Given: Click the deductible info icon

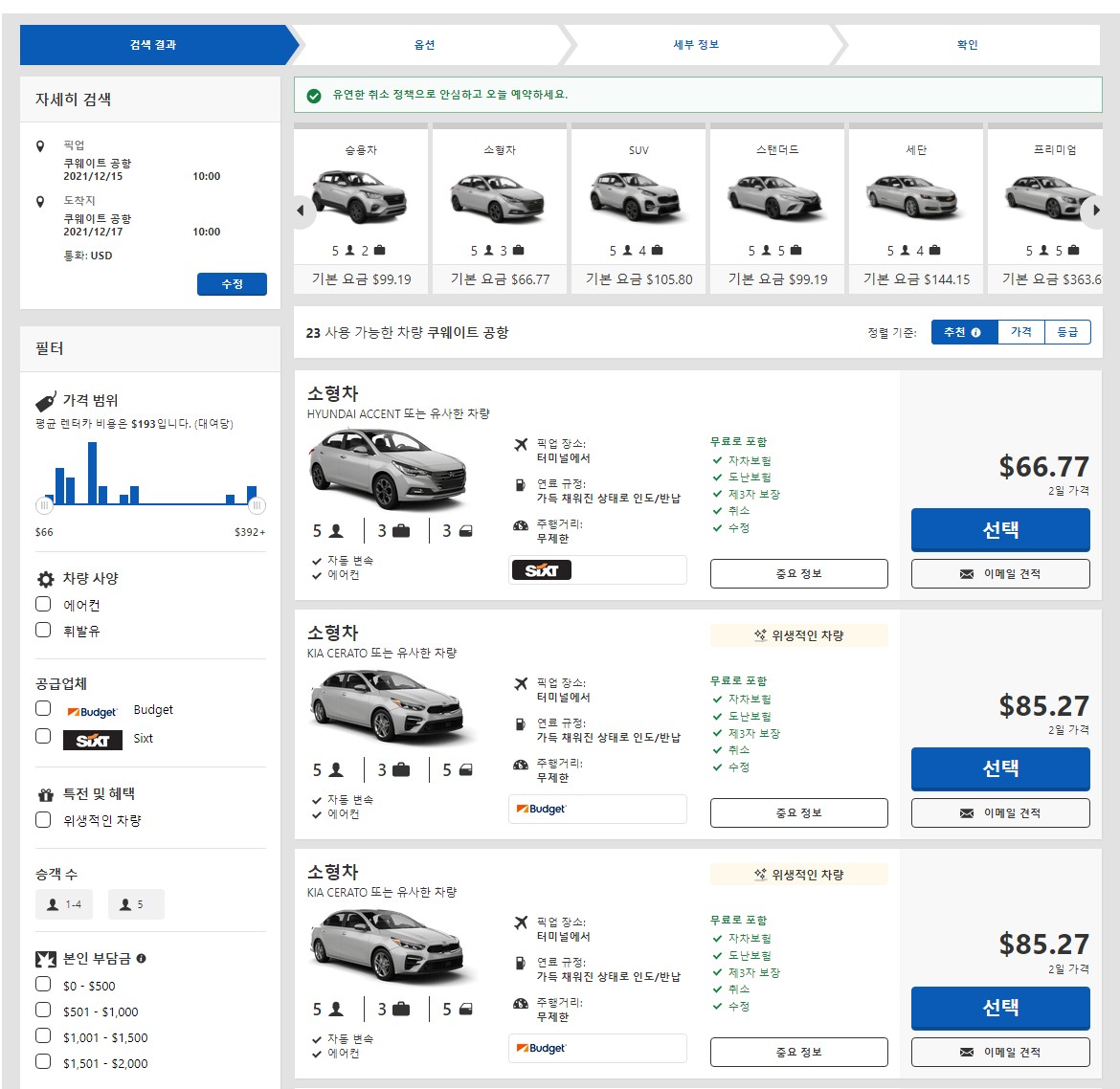Looking at the screenshot, I should pyautogui.click(x=142, y=958).
